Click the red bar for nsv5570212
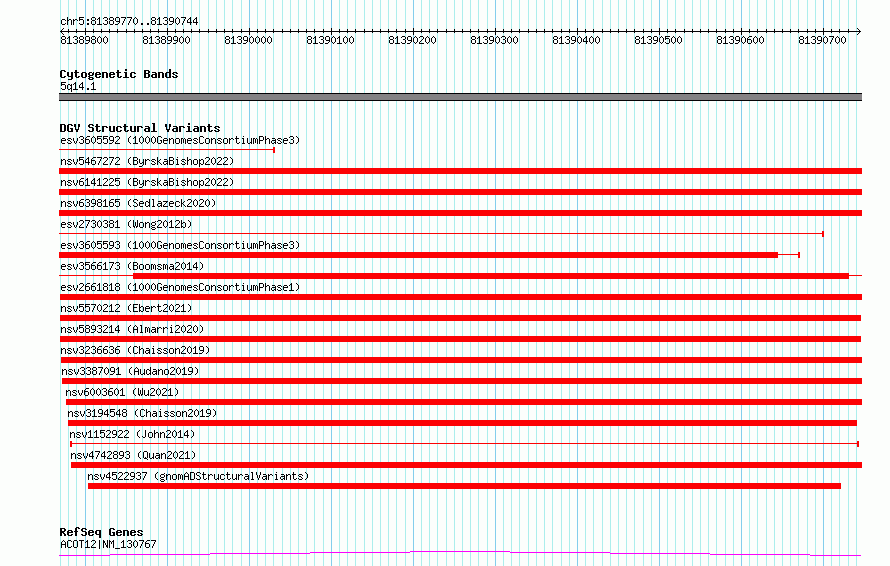The width and height of the screenshot is (890, 566). coord(460,318)
